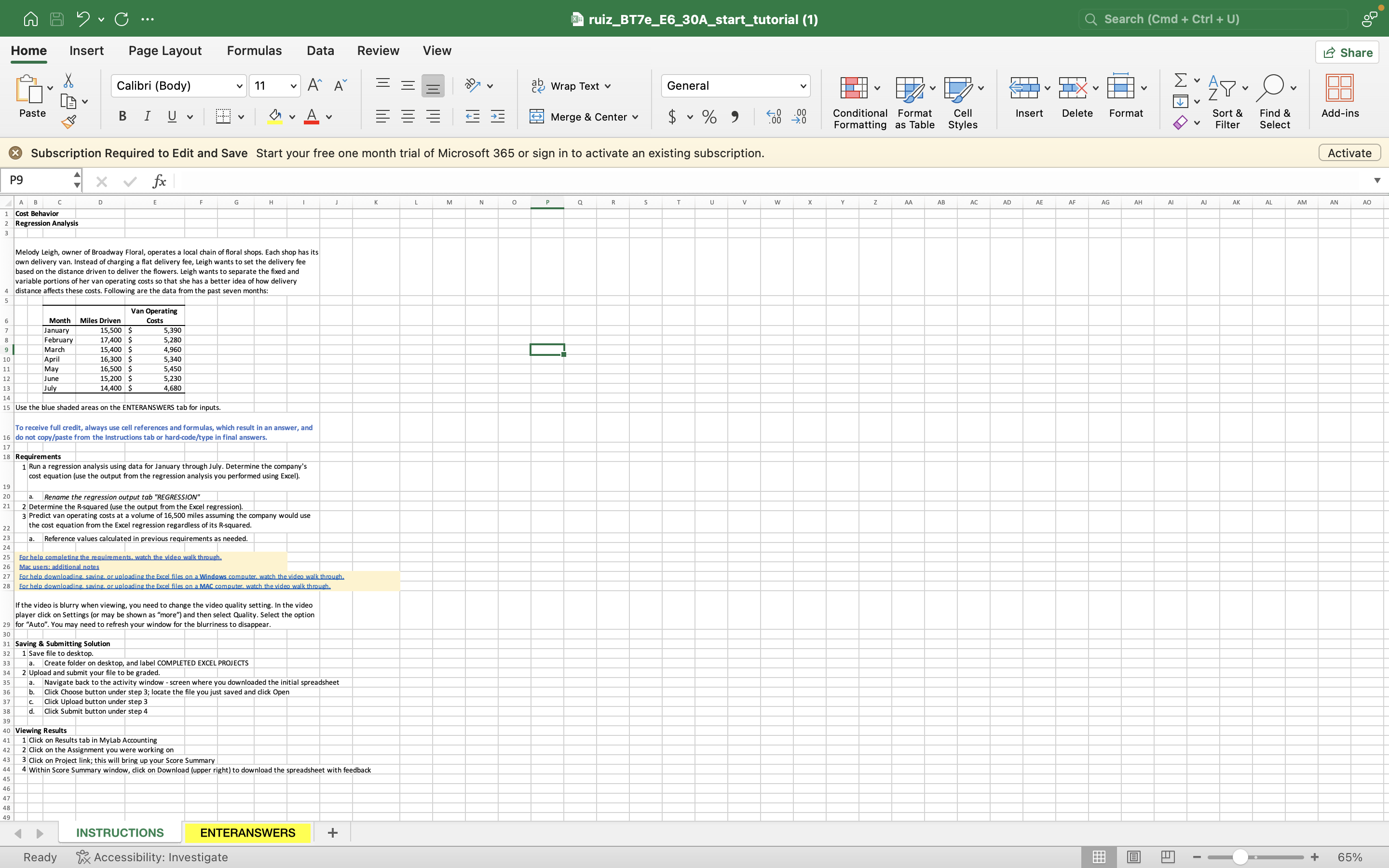Increase font size with the larger A icon
1389x868 pixels.
point(314,85)
